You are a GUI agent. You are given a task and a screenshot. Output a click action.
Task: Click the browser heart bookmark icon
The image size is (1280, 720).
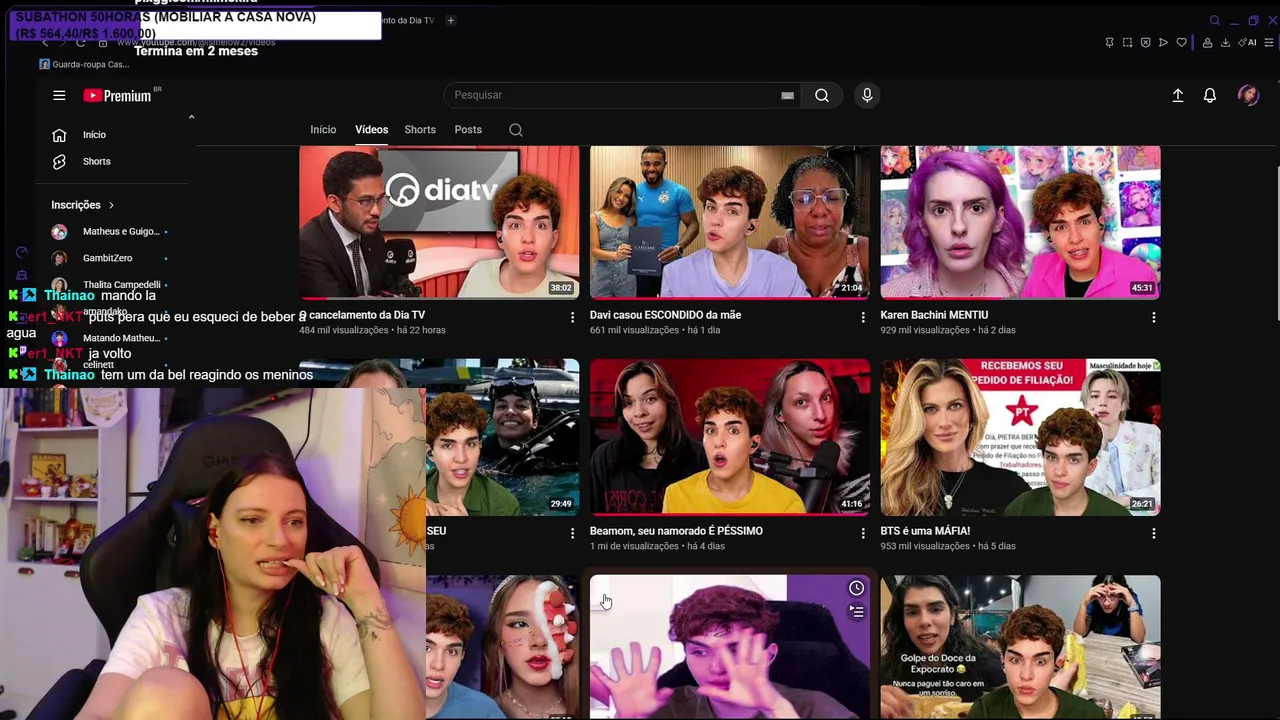[1181, 43]
